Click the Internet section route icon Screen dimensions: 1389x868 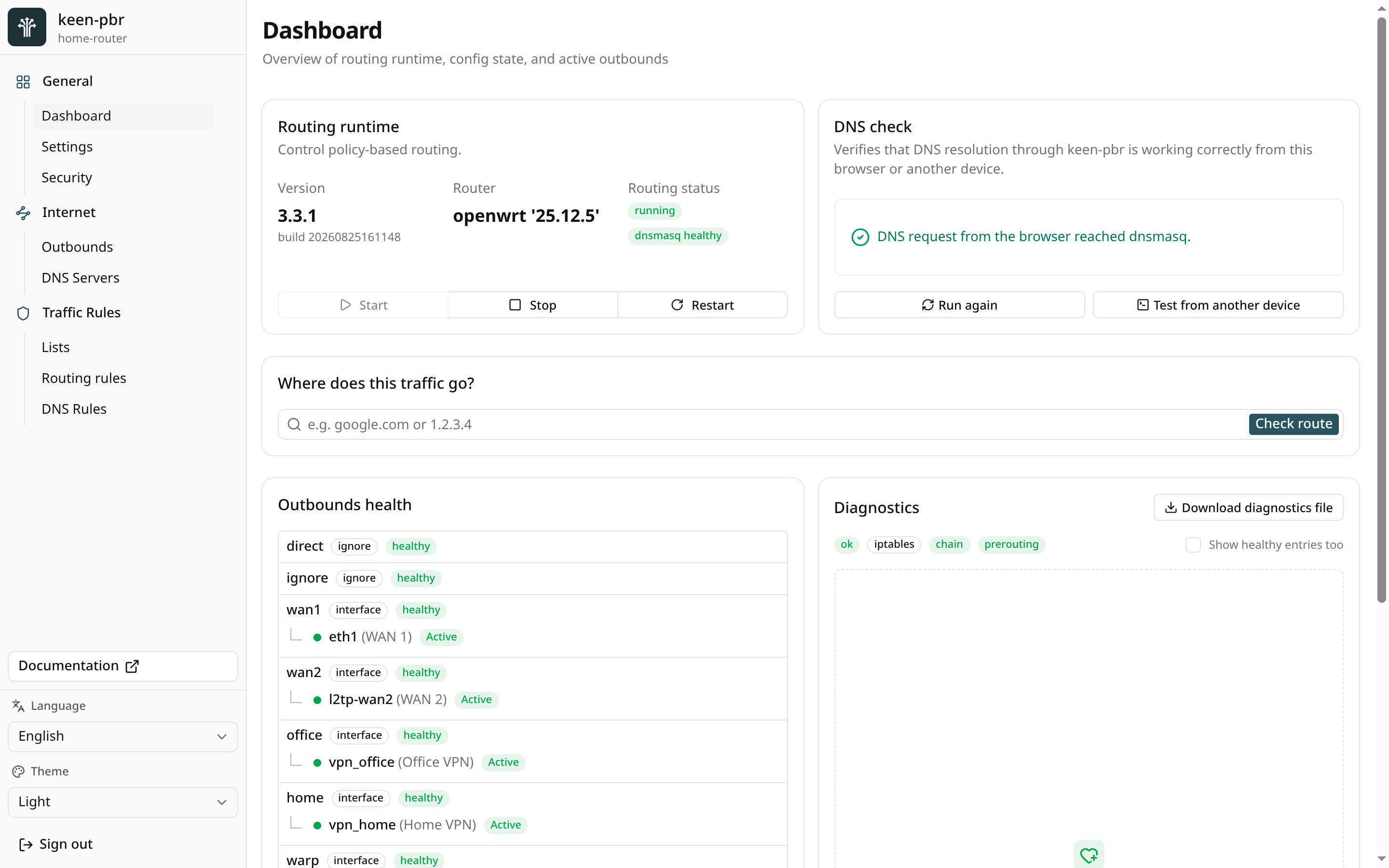coord(23,213)
